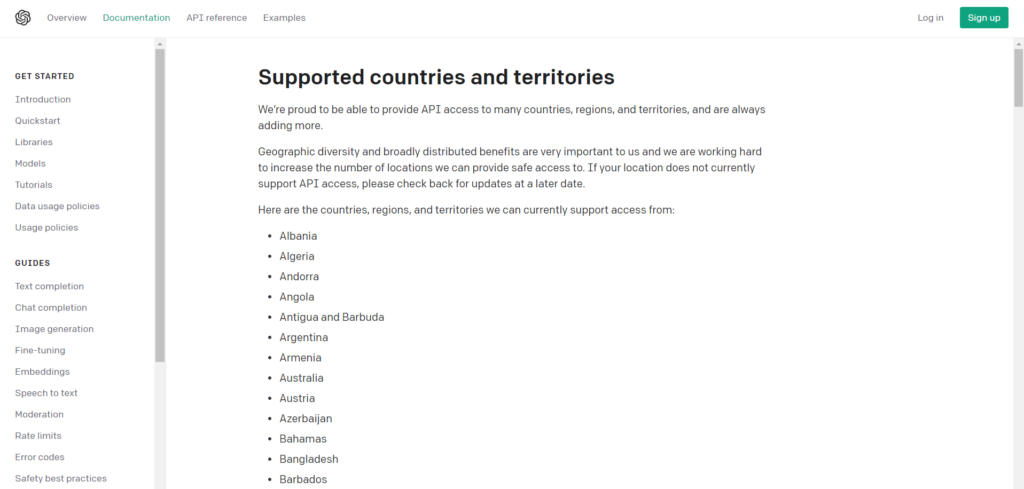Go to the Examples tab

tap(284, 18)
